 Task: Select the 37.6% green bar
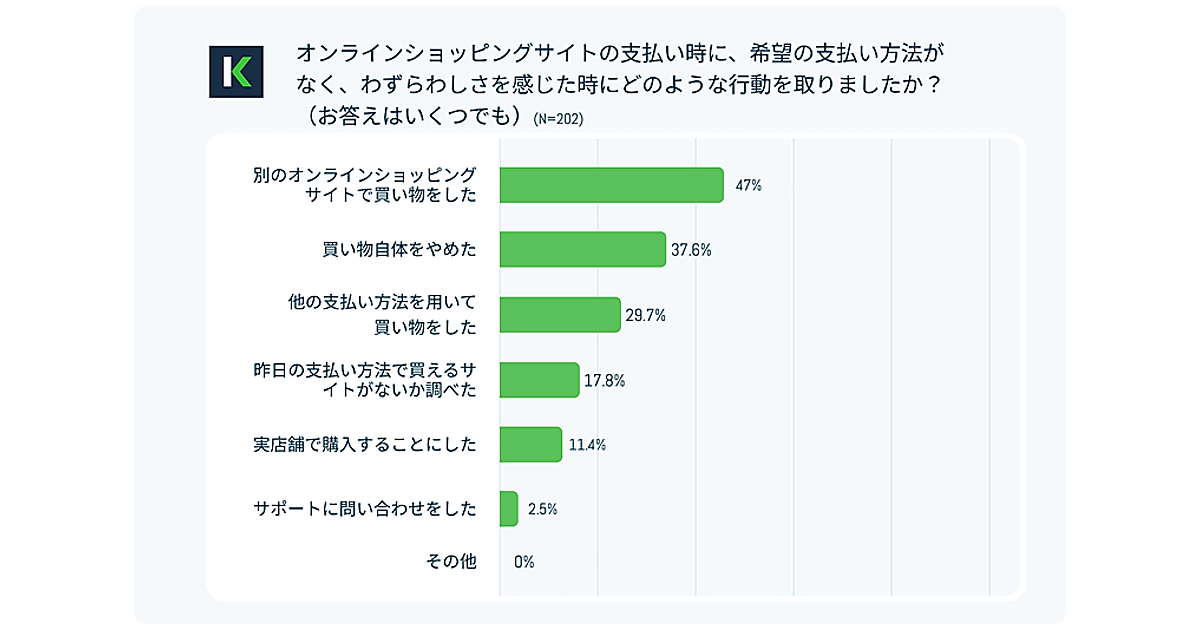(582, 250)
